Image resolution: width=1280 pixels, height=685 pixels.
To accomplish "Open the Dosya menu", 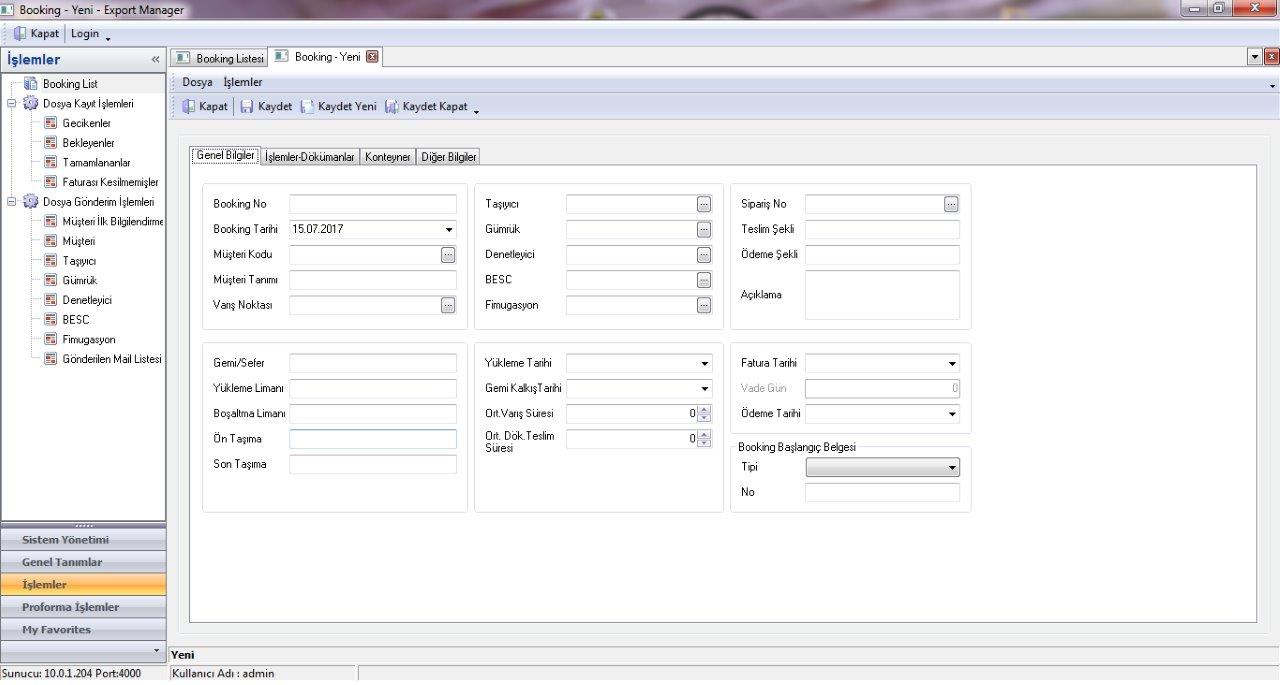I will tap(197, 83).
